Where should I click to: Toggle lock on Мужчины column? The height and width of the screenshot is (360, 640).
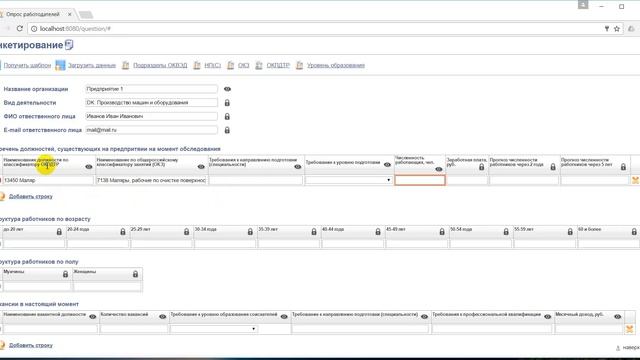click(x=65, y=274)
